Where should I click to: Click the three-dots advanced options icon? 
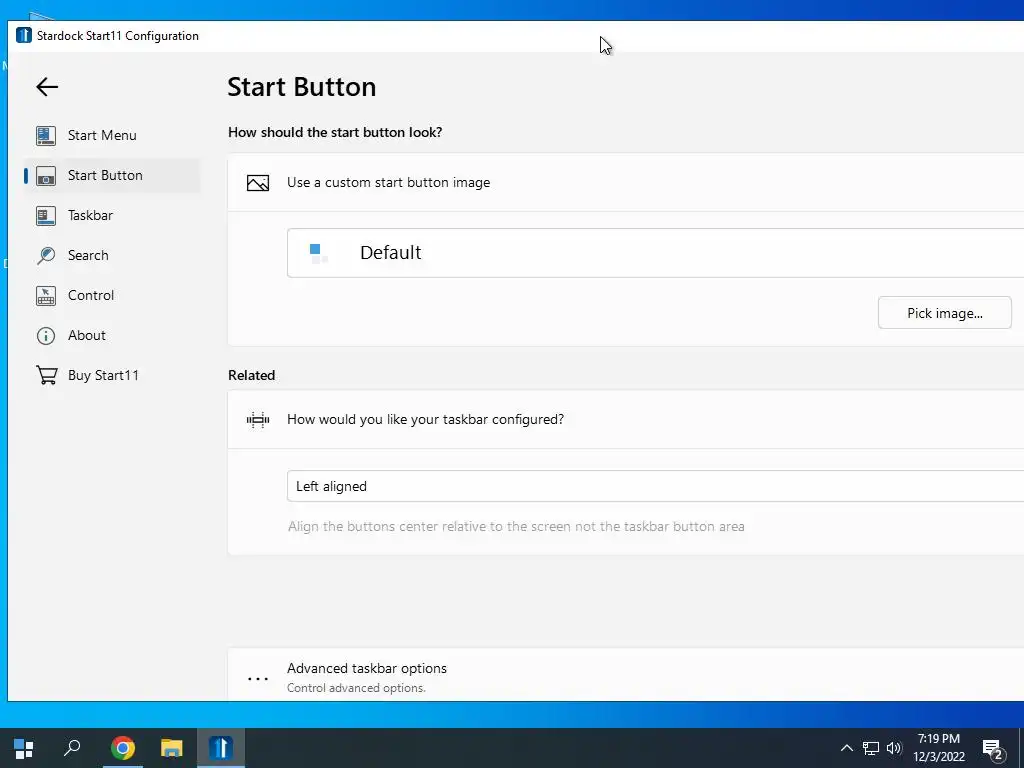click(x=258, y=679)
